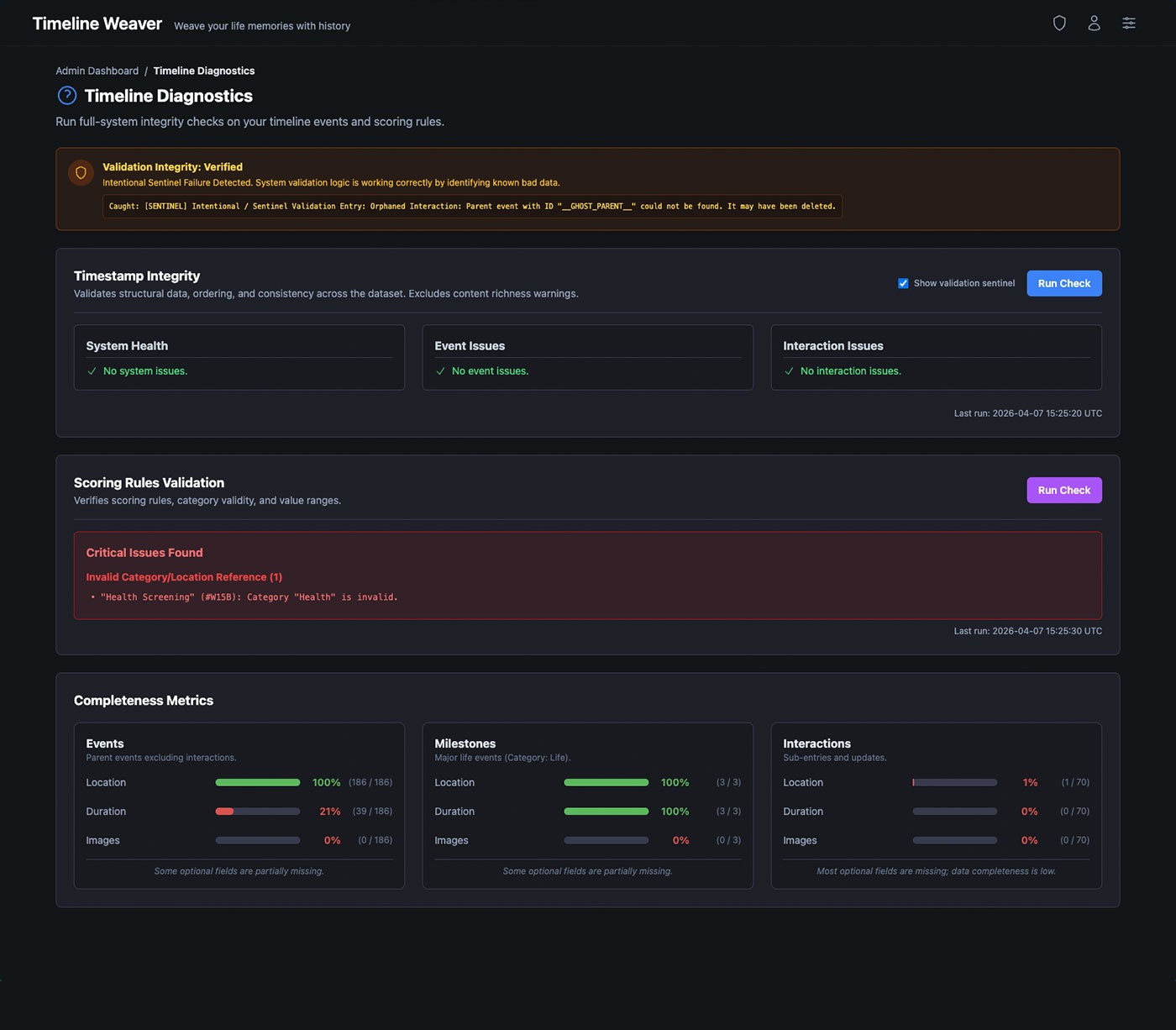The height and width of the screenshot is (1030, 1176).
Task: Click the green check beside No interaction issues
Action: point(789,370)
